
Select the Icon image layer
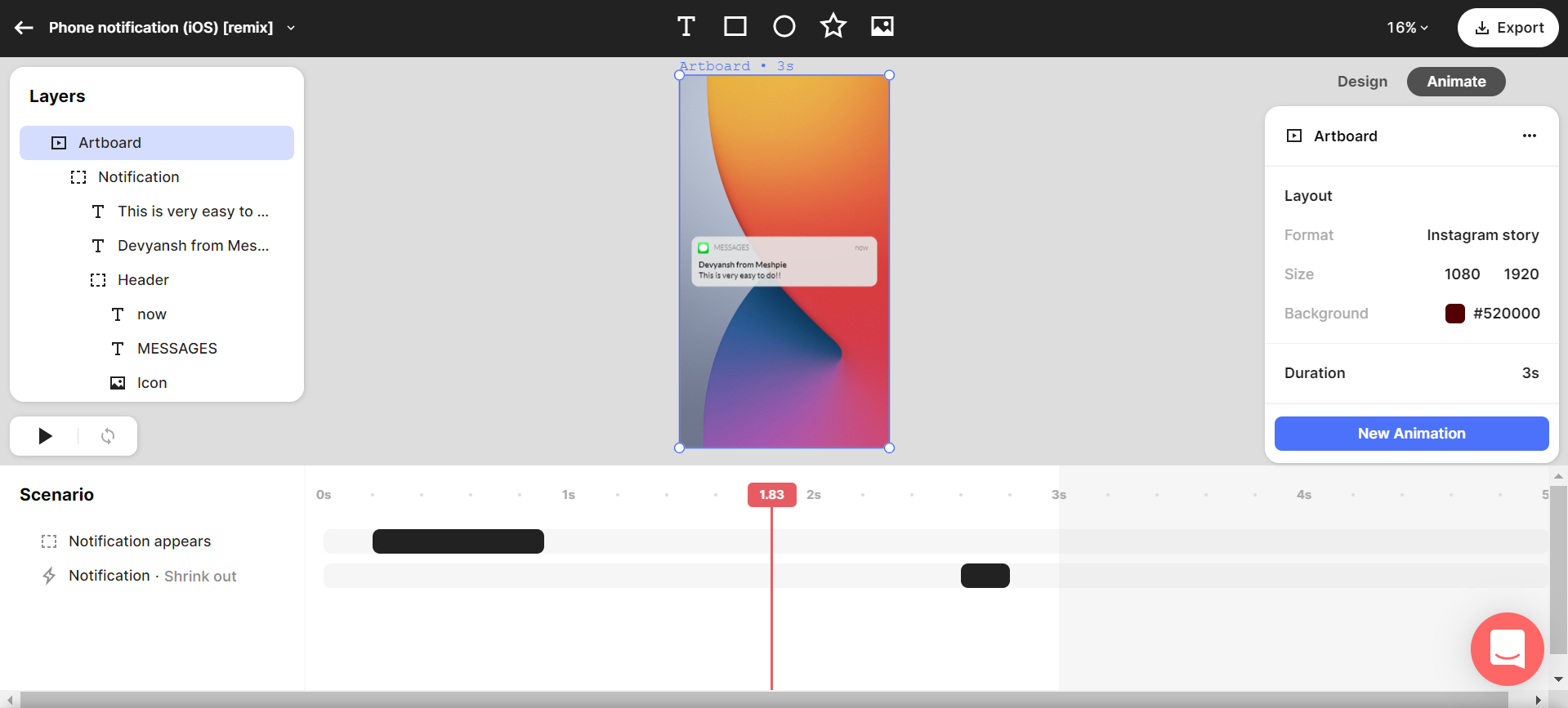157,383
